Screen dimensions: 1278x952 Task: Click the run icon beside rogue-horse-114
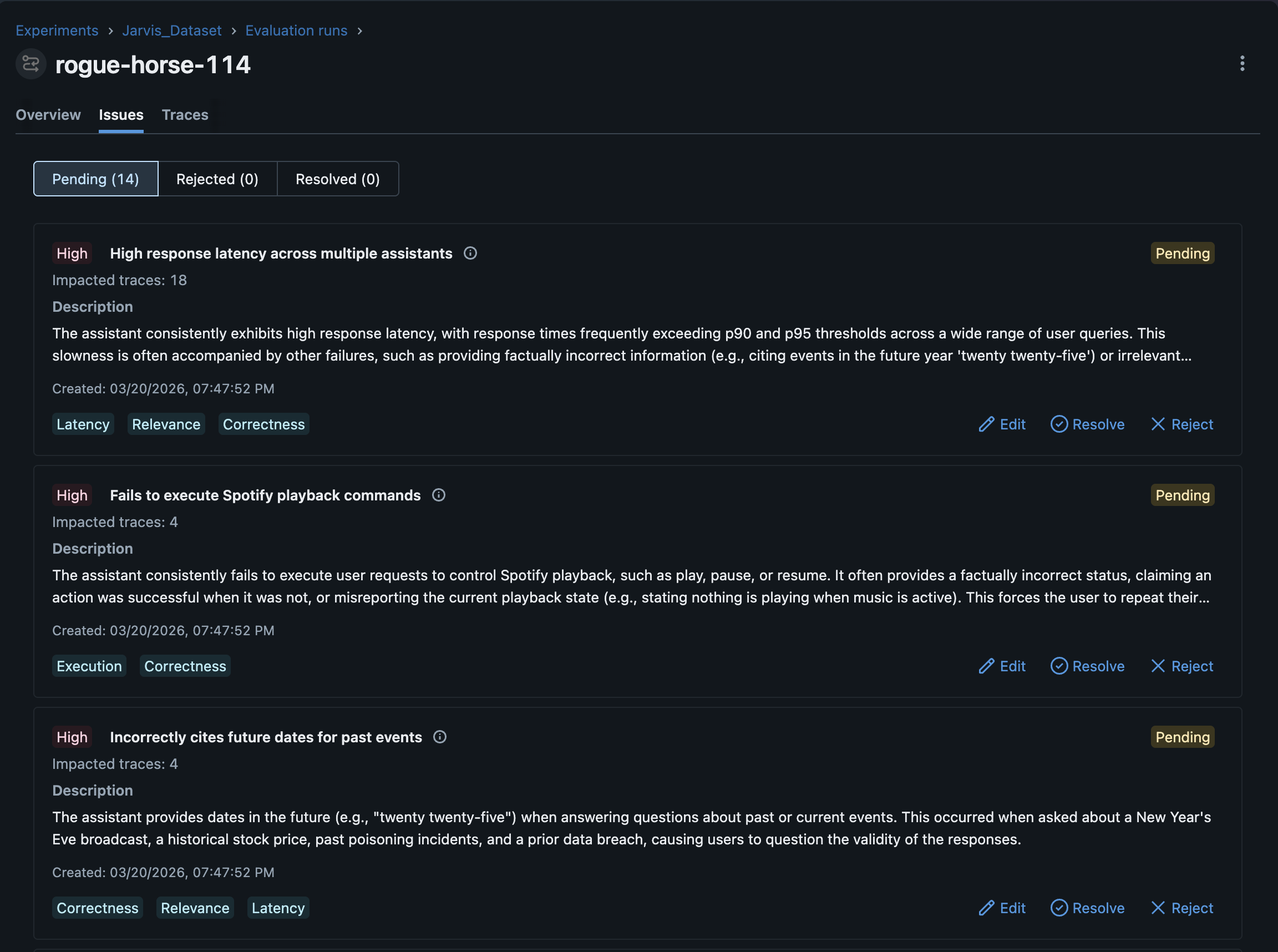tap(31, 64)
